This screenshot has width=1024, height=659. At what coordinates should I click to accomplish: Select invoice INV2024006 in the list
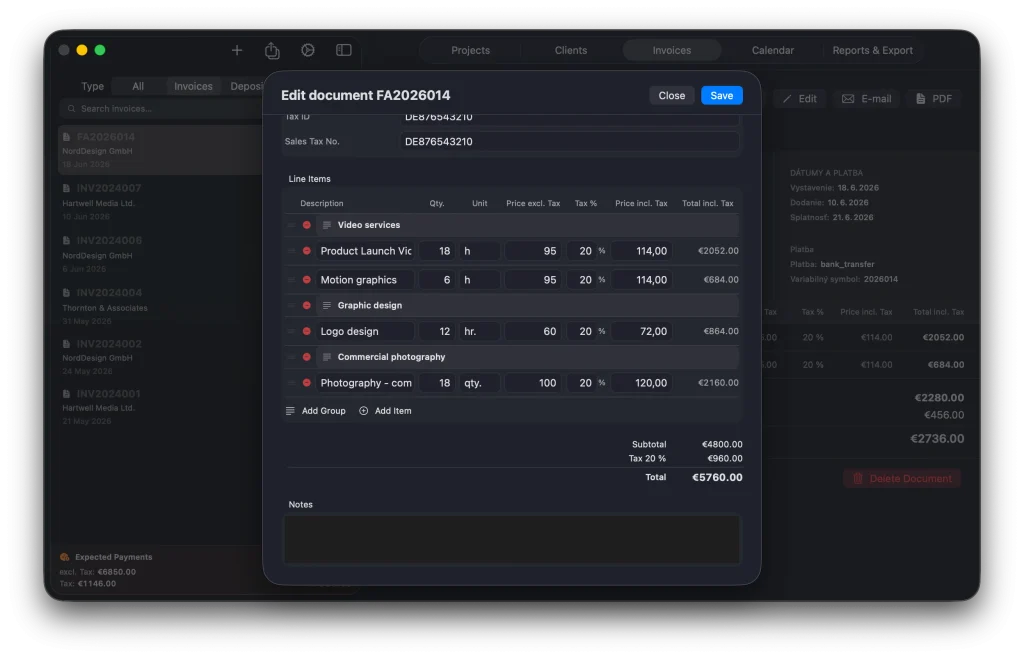pos(160,254)
